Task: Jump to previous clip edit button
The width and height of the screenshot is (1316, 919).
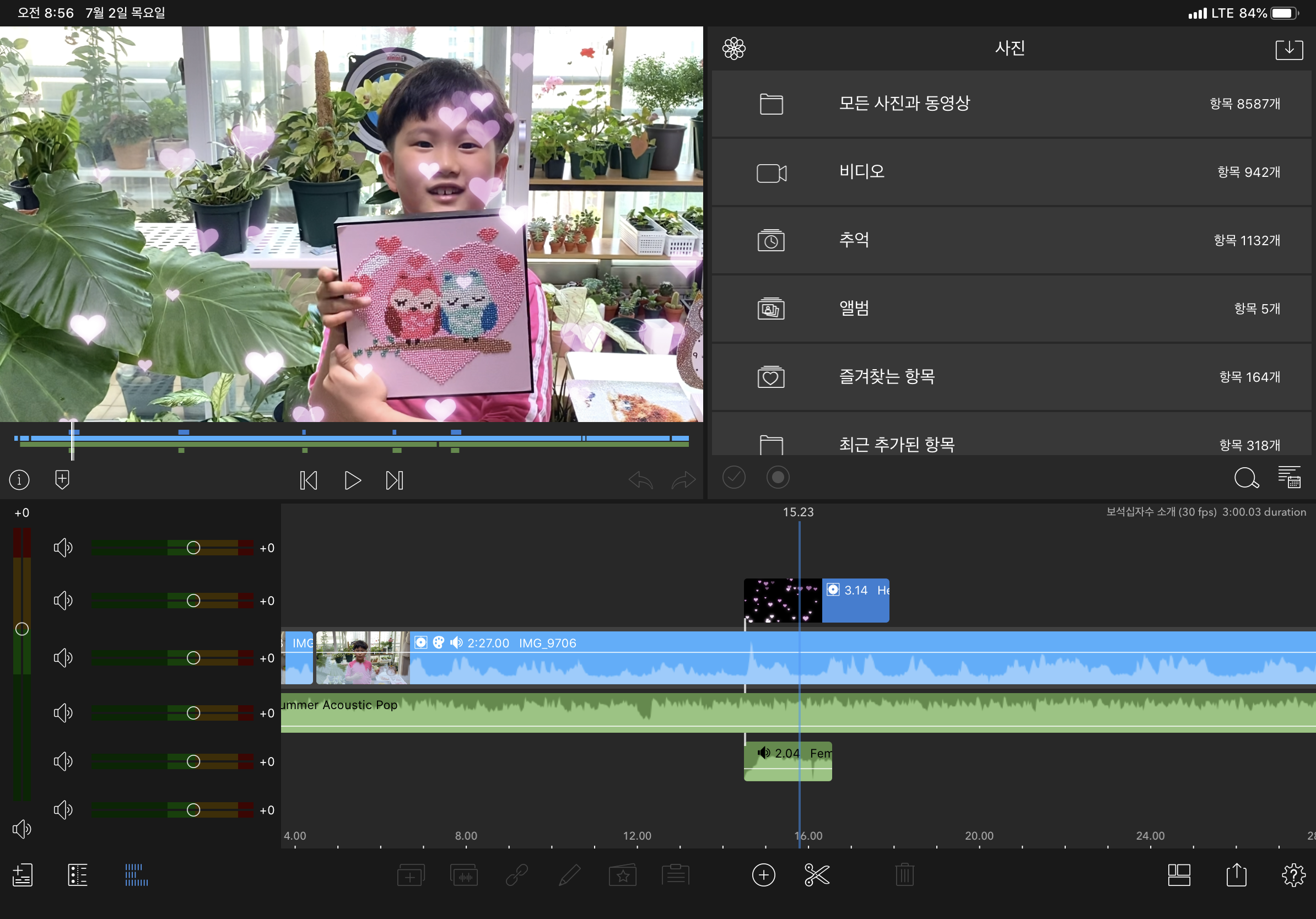Action: point(309,480)
